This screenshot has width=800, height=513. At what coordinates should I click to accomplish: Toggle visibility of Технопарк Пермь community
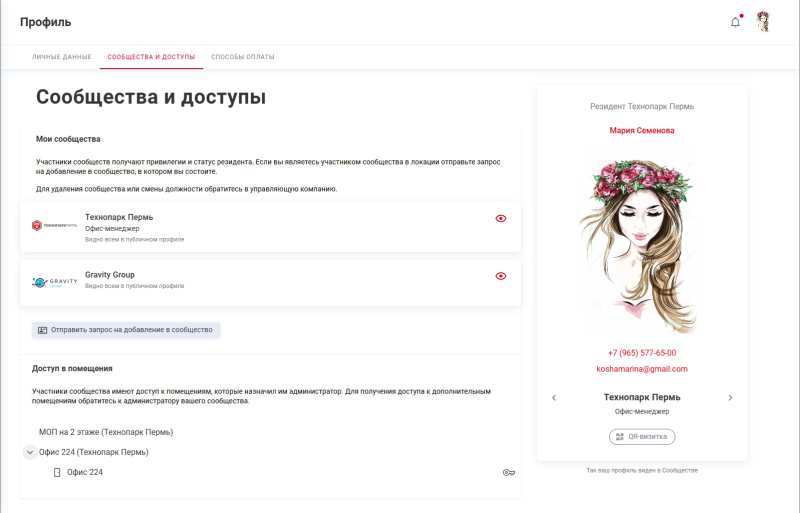click(501, 218)
